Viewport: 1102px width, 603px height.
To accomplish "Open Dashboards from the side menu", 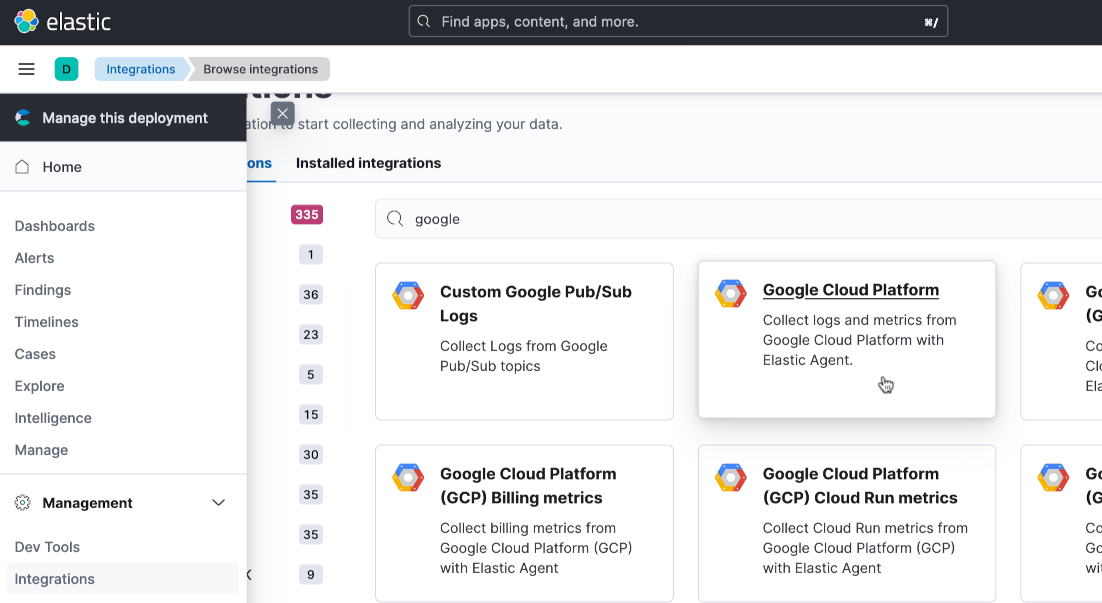I will pos(55,226).
